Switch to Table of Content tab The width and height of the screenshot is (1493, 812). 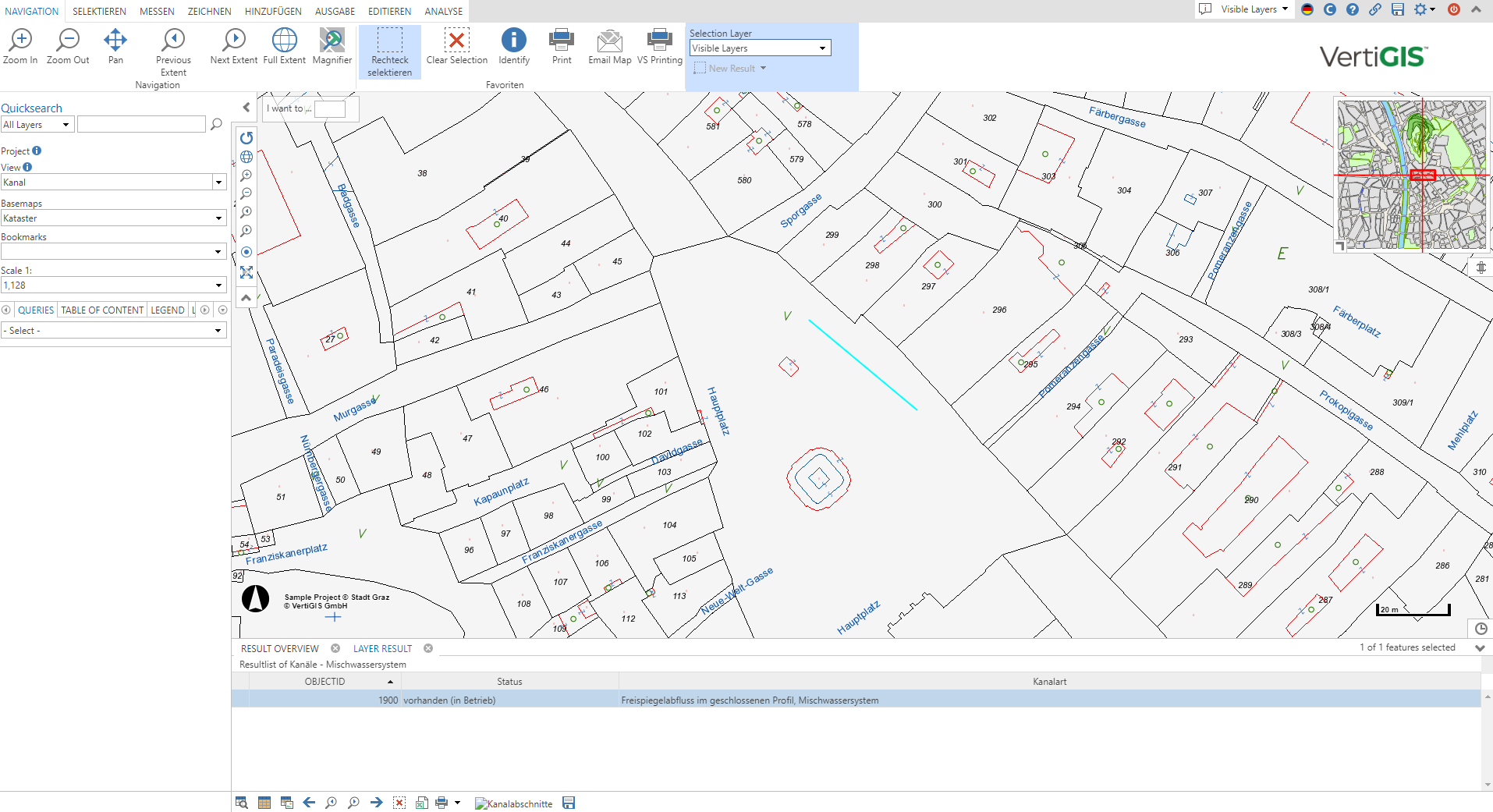tap(102, 310)
